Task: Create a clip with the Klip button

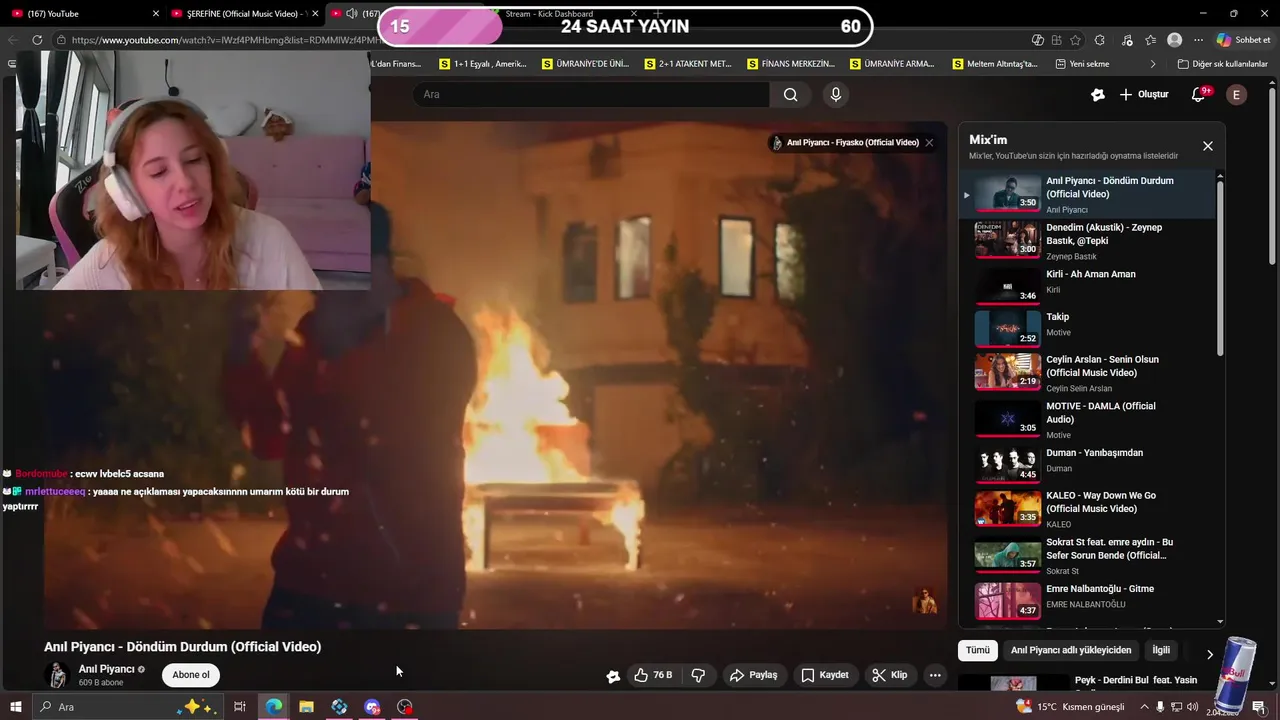Action: 889,675
